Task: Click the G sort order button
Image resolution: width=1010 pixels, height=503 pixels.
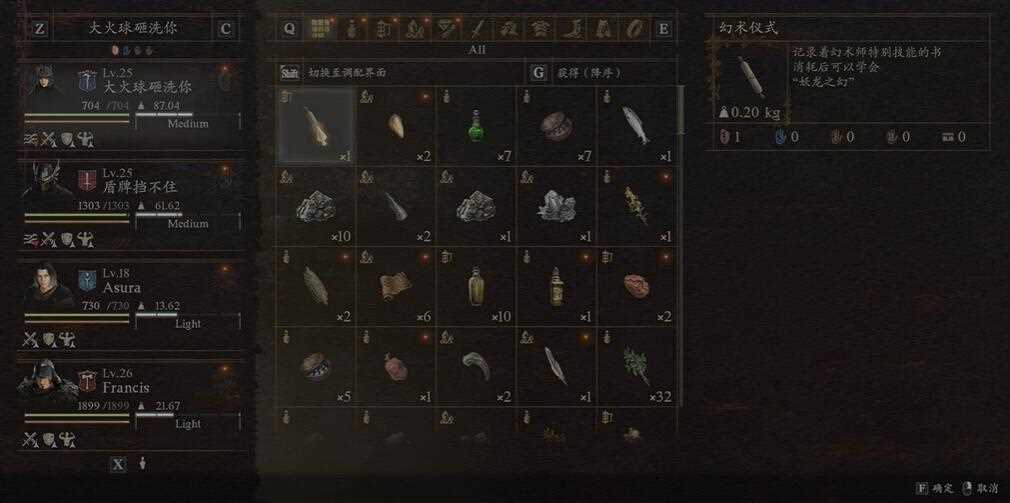Action: [x=538, y=72]
